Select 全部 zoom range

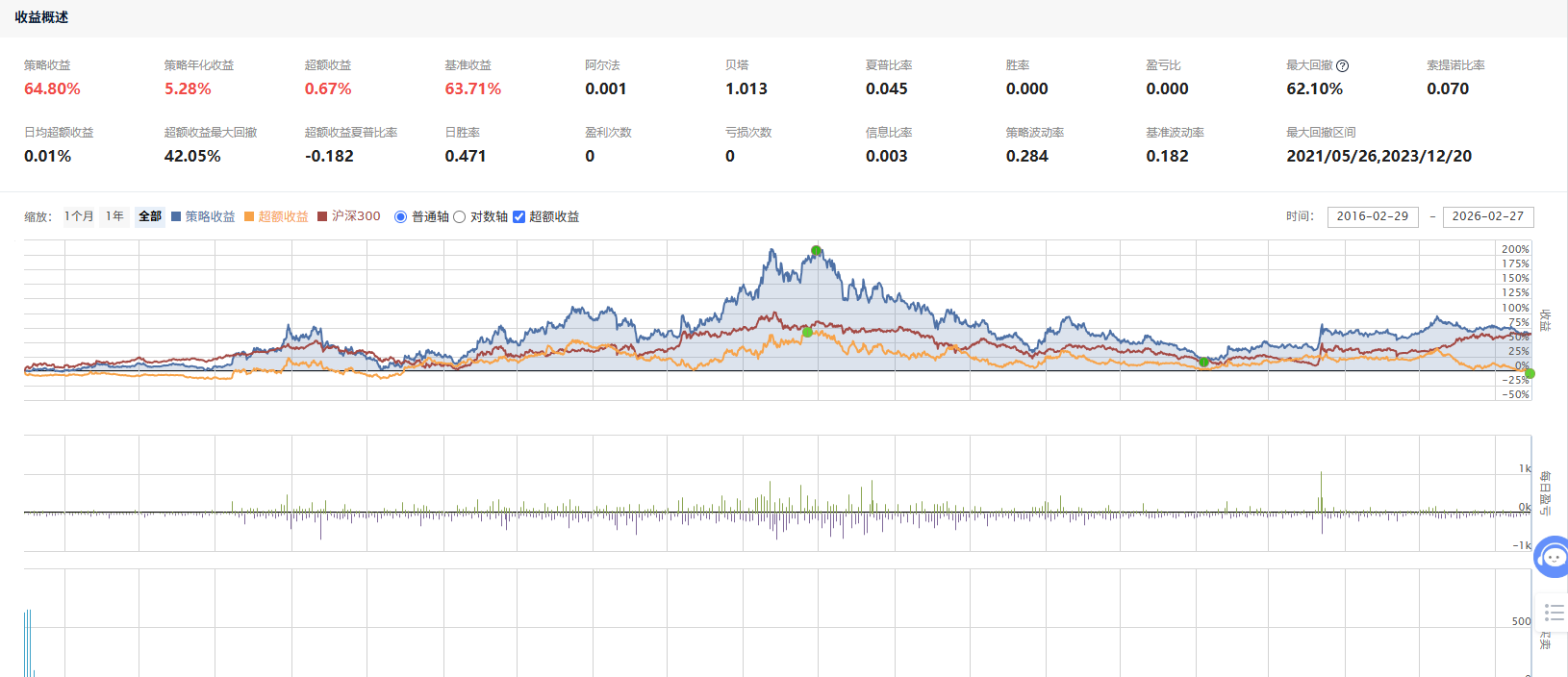point(150,216)
